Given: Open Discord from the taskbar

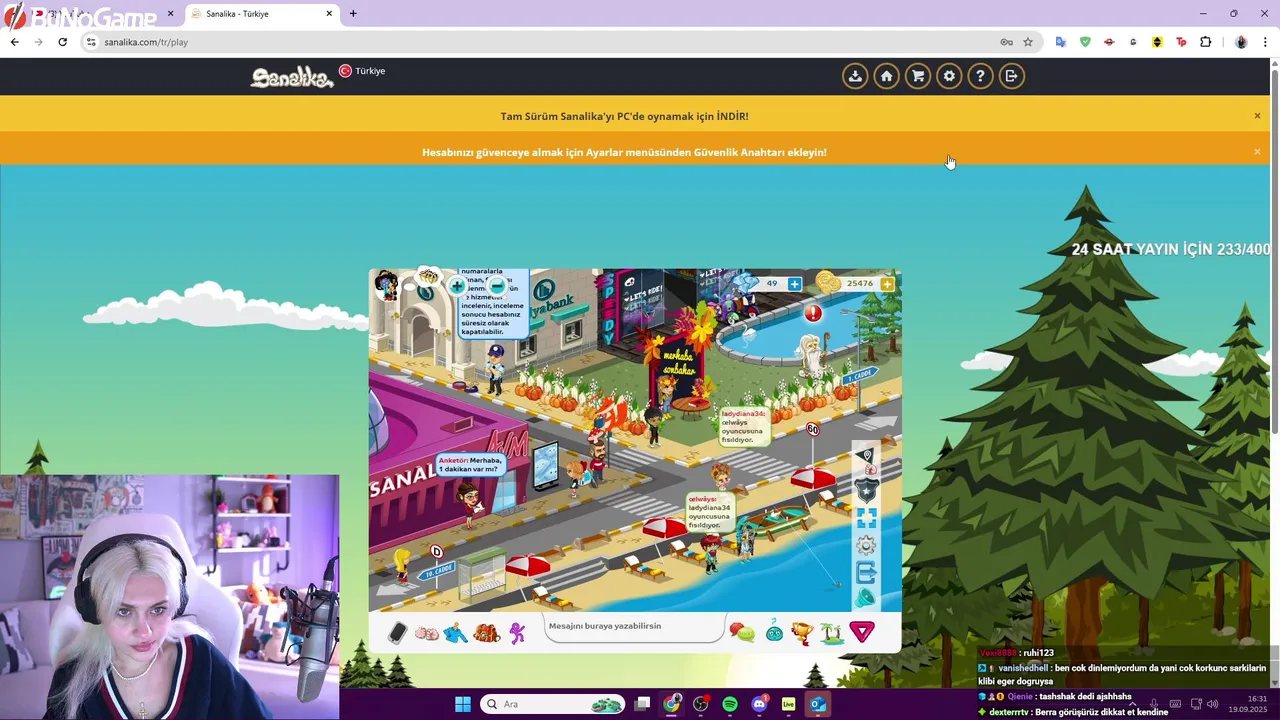Looking at the screenshot, I should [759, 704].
